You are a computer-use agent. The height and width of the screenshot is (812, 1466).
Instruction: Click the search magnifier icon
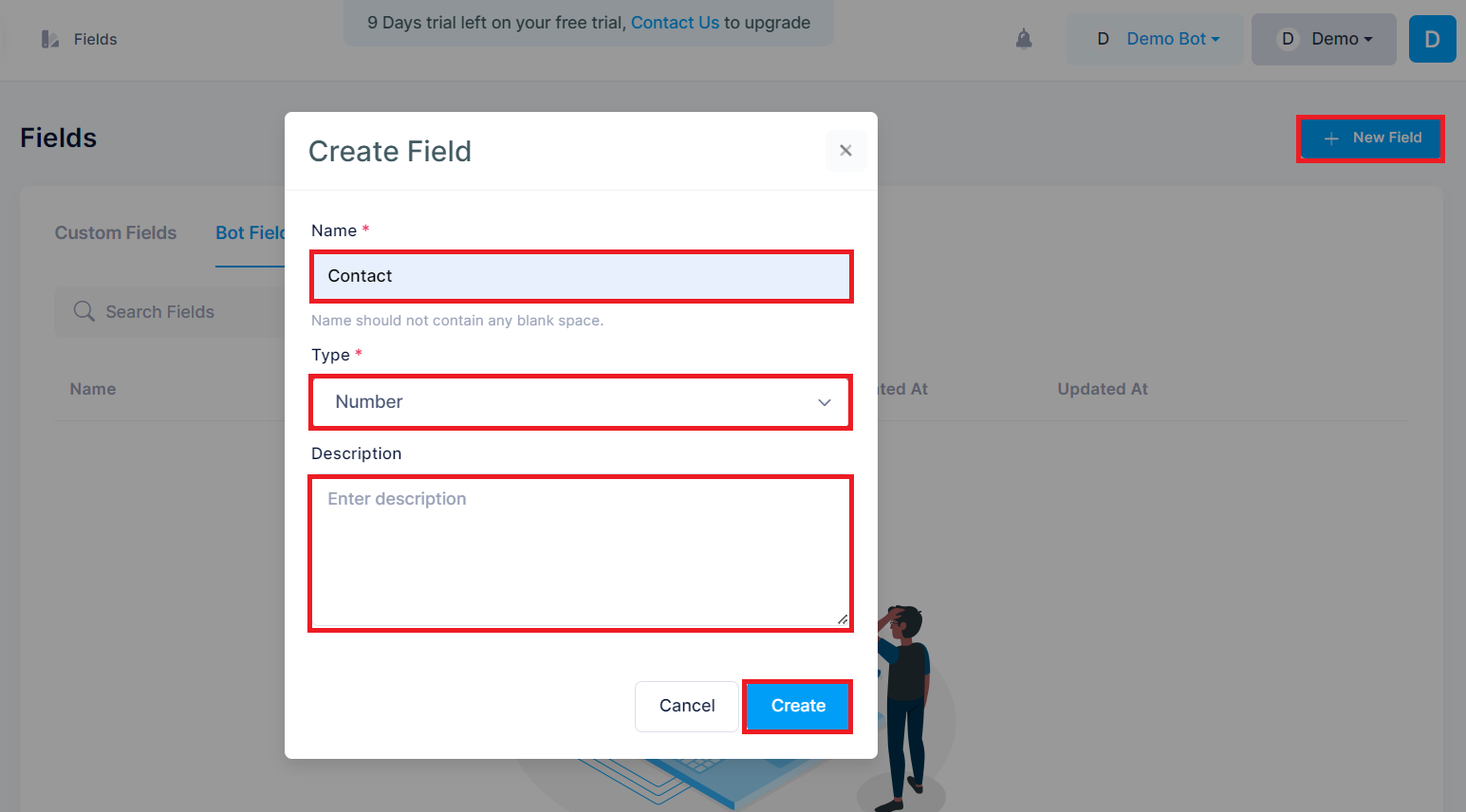[x=84, y=311]
